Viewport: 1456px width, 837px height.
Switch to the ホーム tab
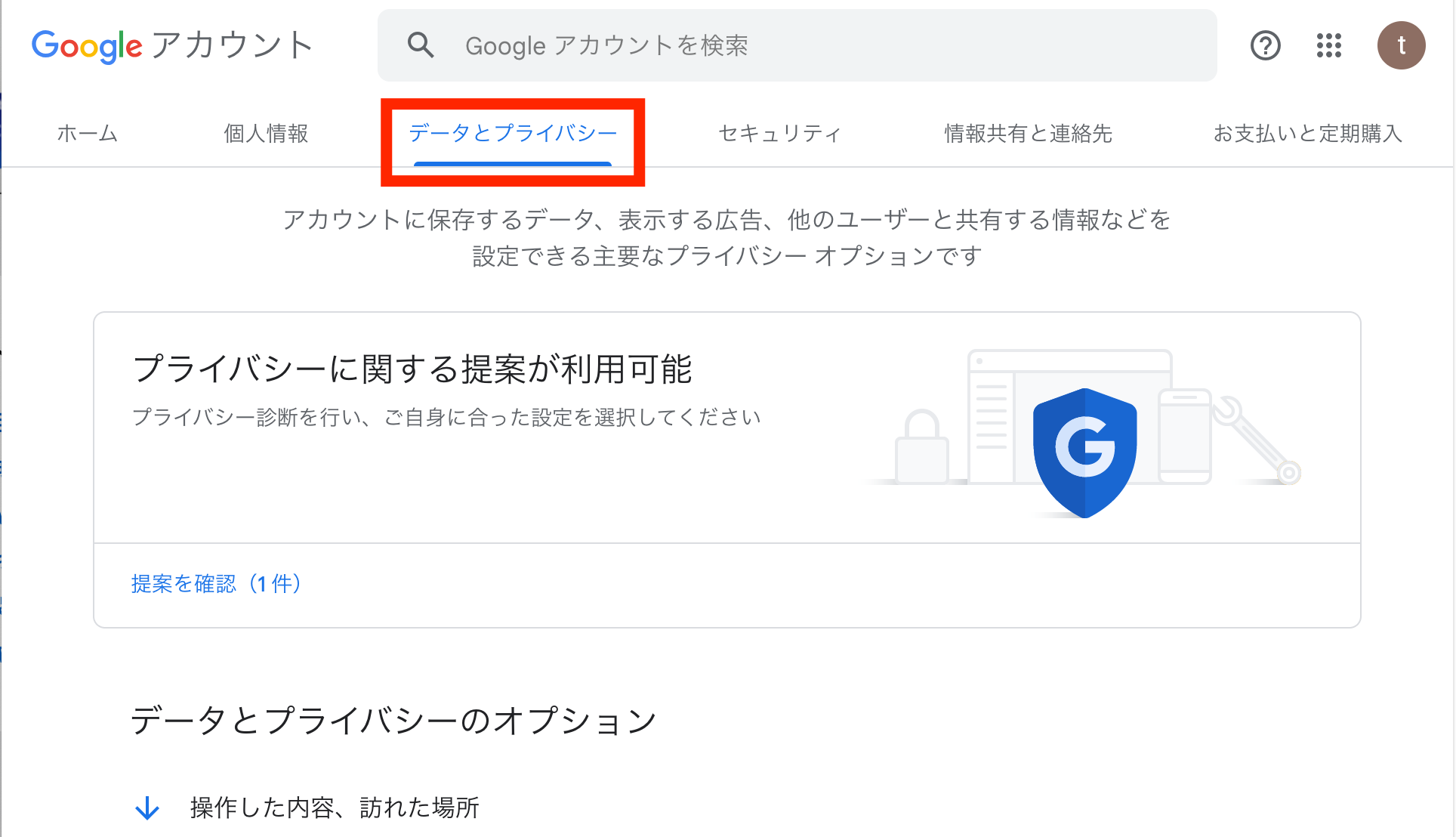click(x=88, y=134)
